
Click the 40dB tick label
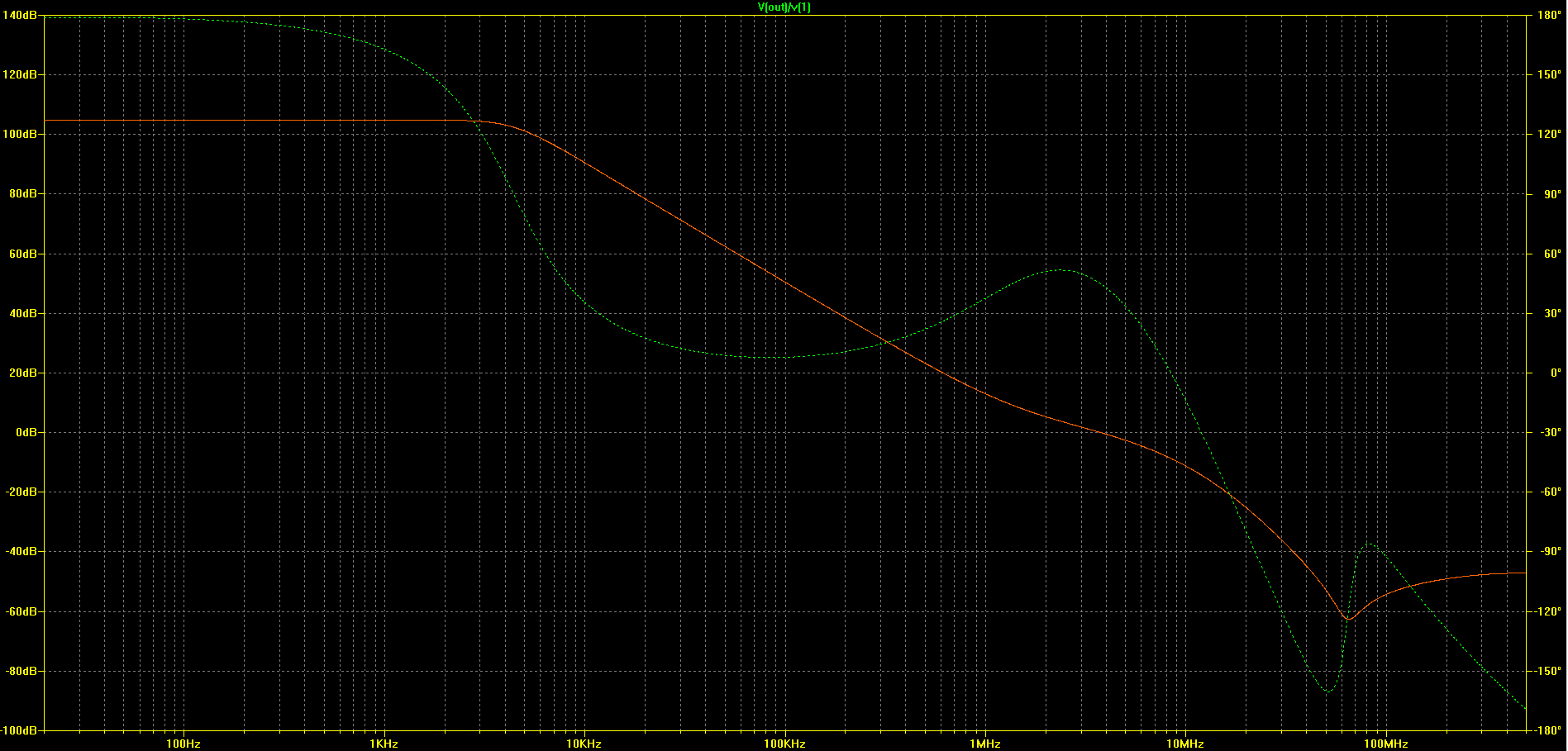22,313
